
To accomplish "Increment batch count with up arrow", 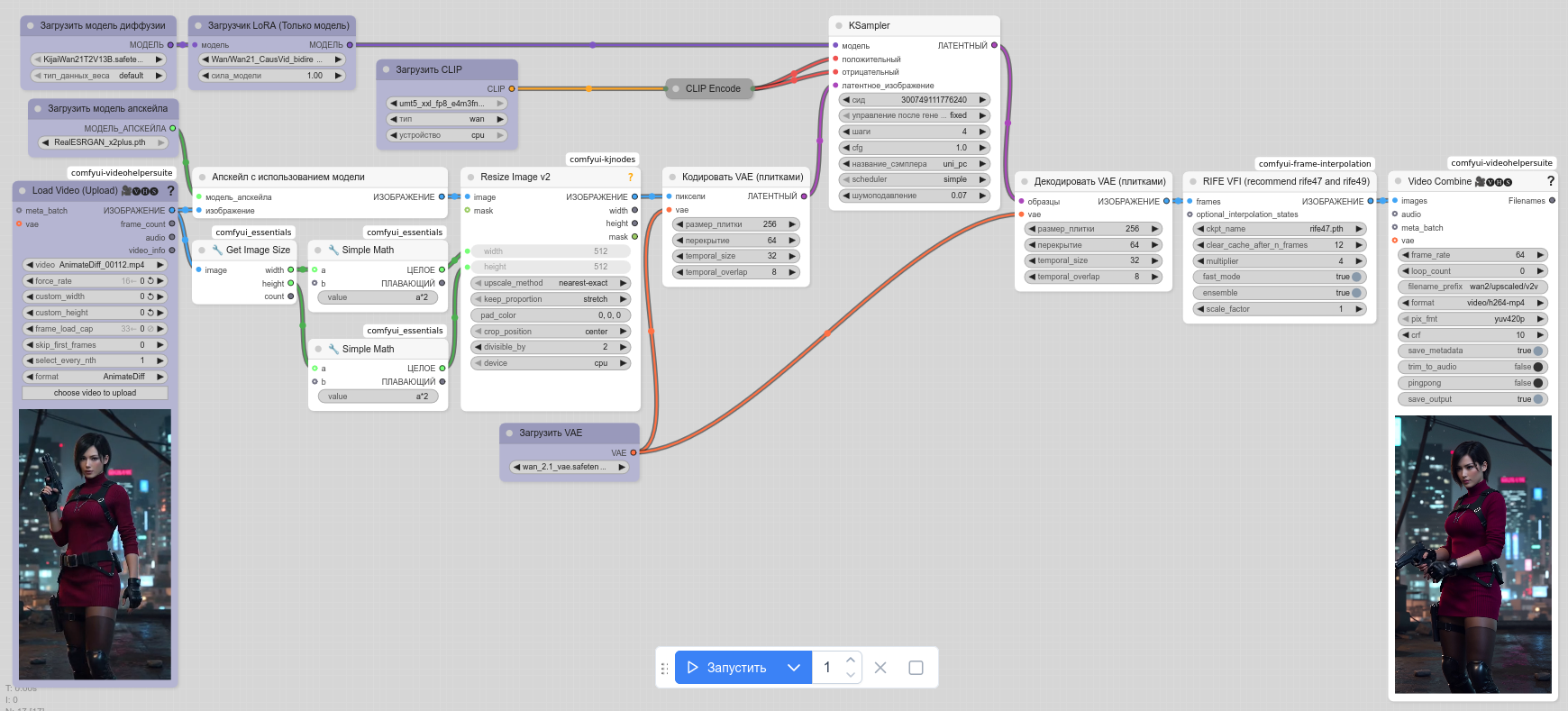I will click(850, 660).
